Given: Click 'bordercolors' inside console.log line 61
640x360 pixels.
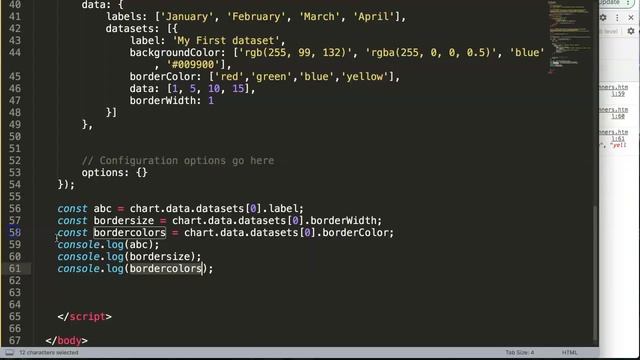Looking at the screenshot, I should 165,269.
